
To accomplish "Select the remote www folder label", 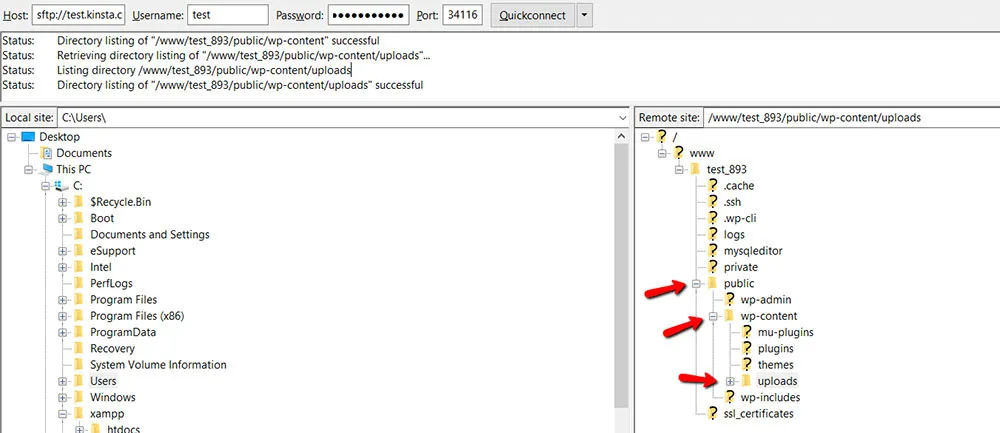I will point(702,153).
